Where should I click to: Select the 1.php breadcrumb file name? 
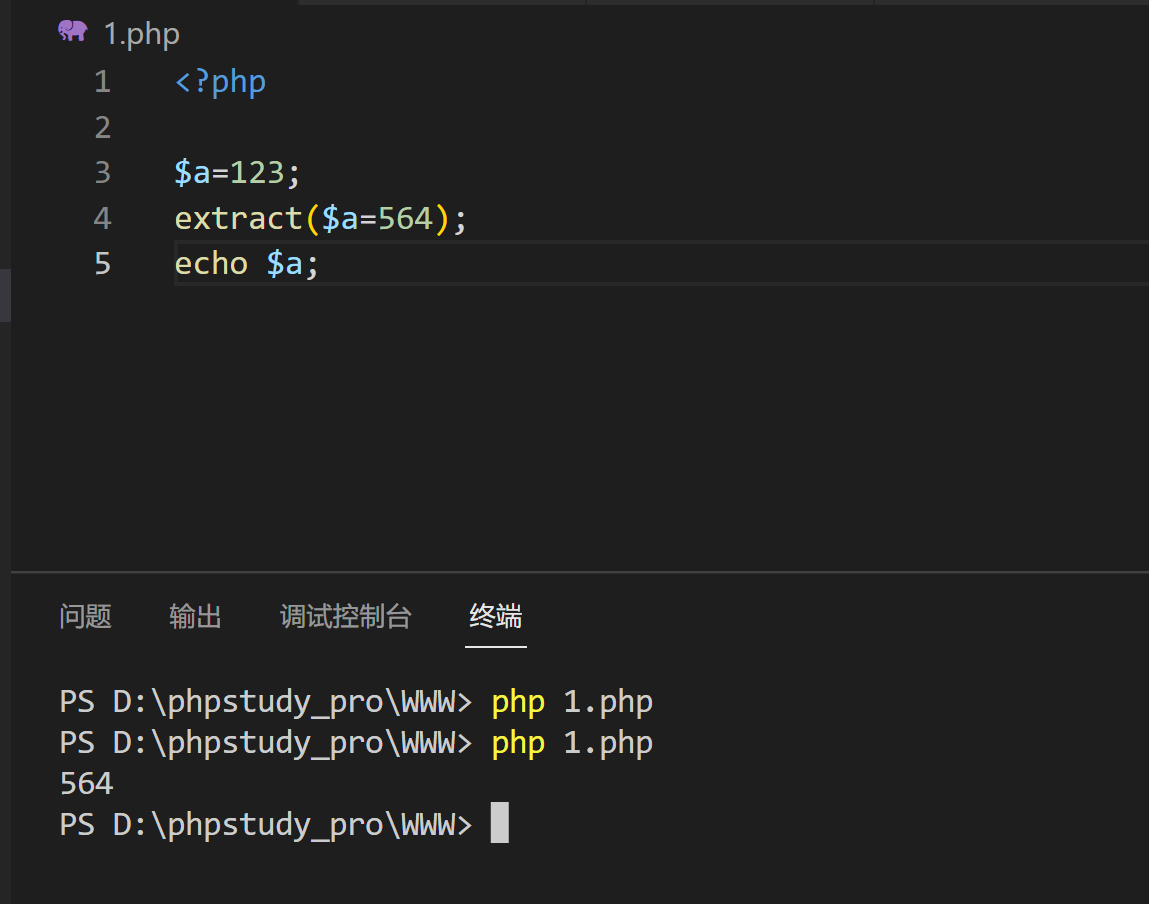pos(141,34)
